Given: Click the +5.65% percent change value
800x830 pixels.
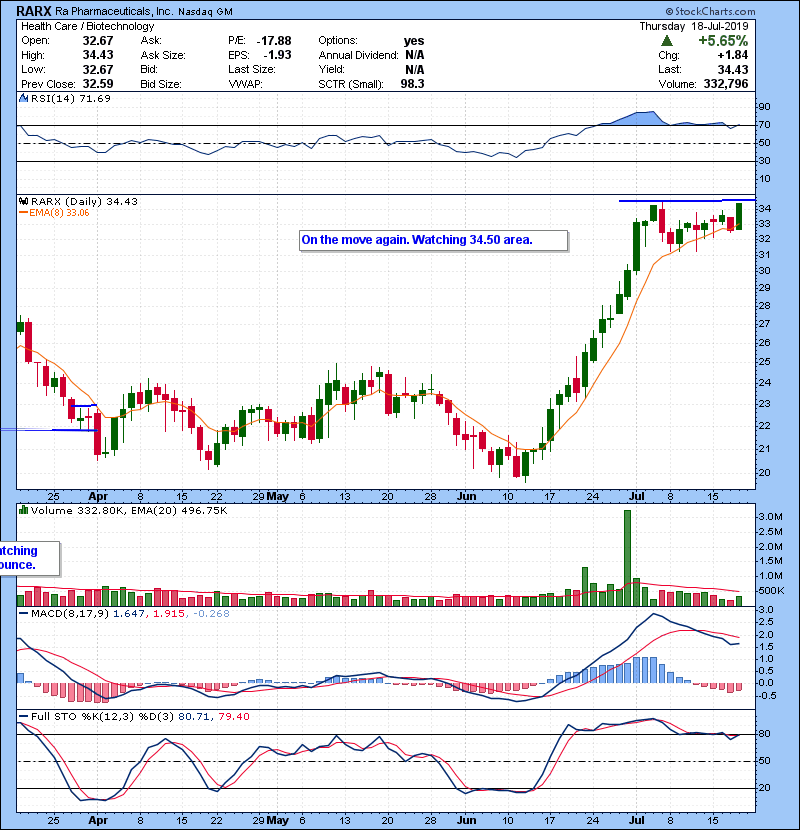Looking at the screenshot, I should pos(723,41).
